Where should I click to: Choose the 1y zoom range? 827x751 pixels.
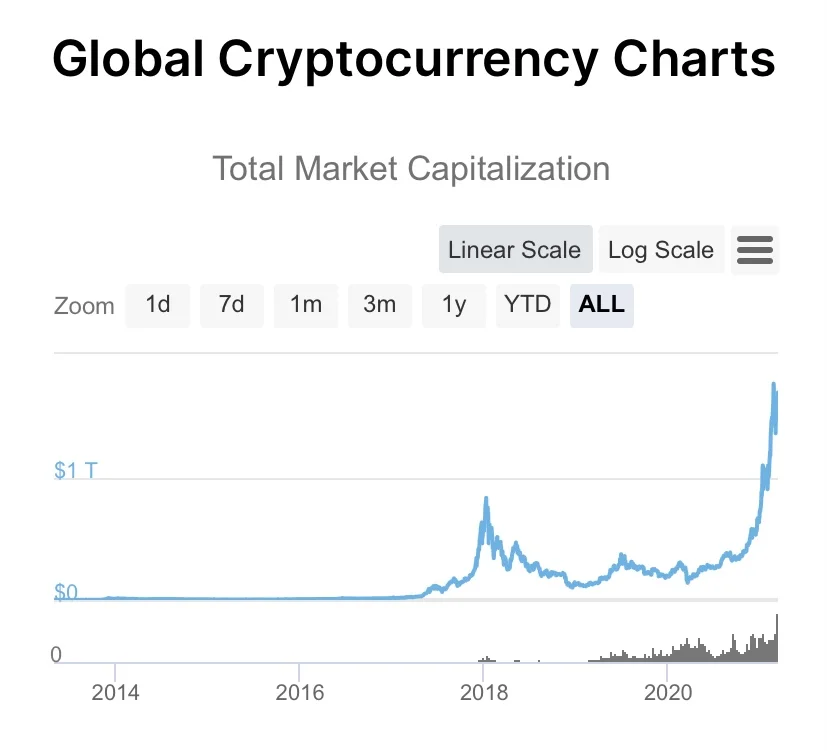tap(454, 305)
